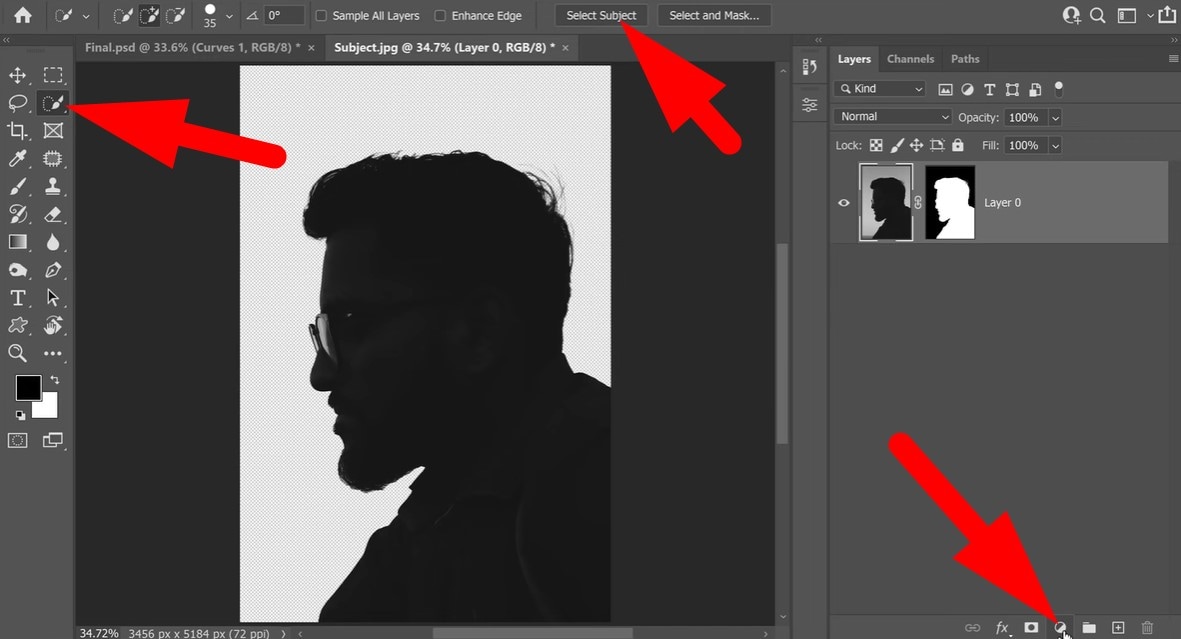Select the Path Selection tool

tap(53, 298)
